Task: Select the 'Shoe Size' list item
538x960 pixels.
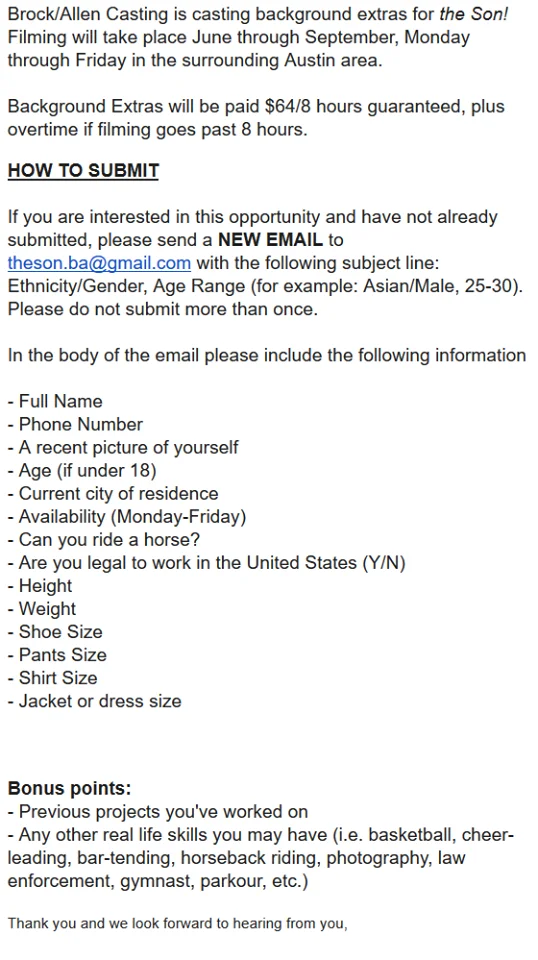Action: [x=55, y=632]
